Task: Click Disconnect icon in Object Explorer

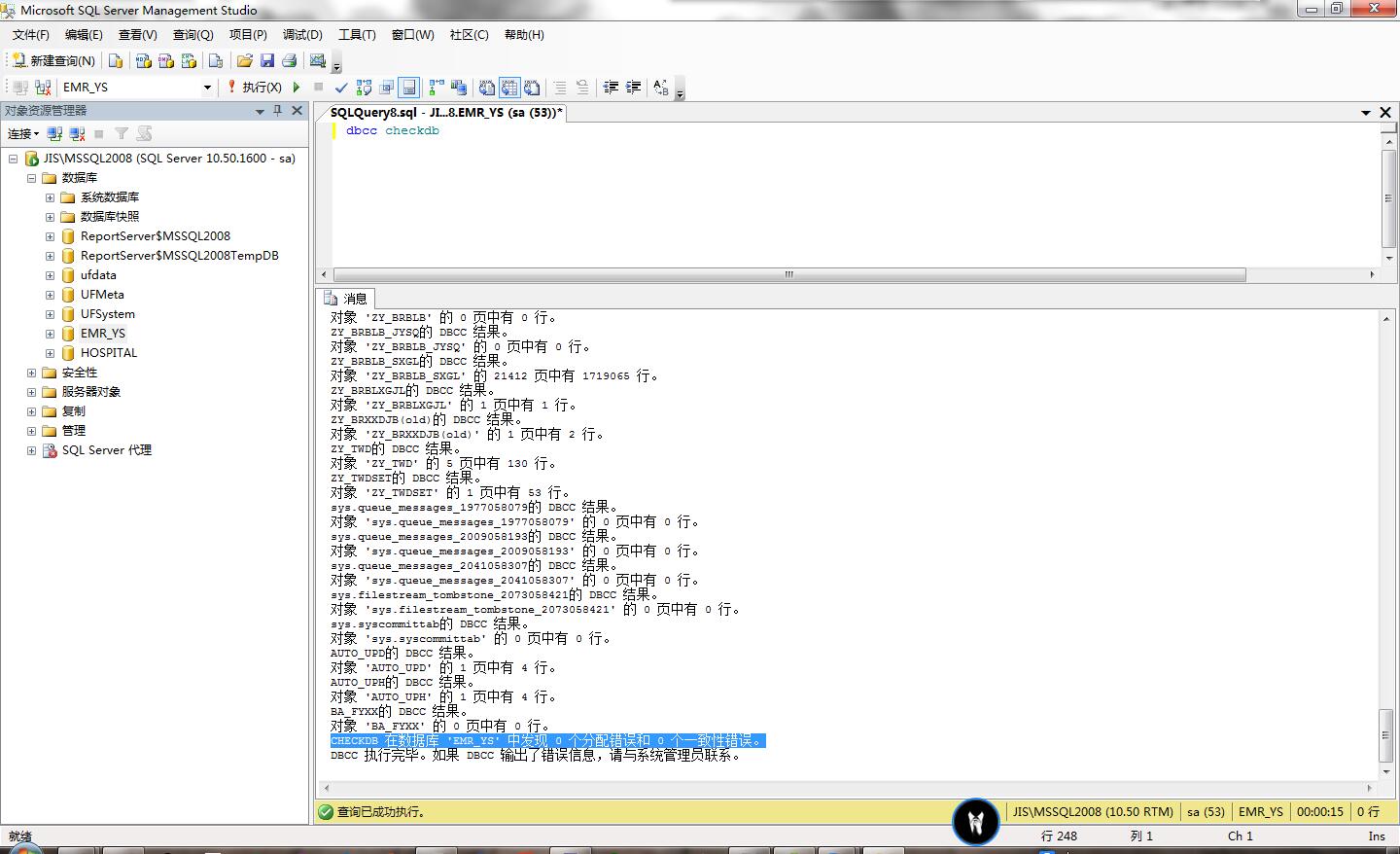Action: coord(77,134)
